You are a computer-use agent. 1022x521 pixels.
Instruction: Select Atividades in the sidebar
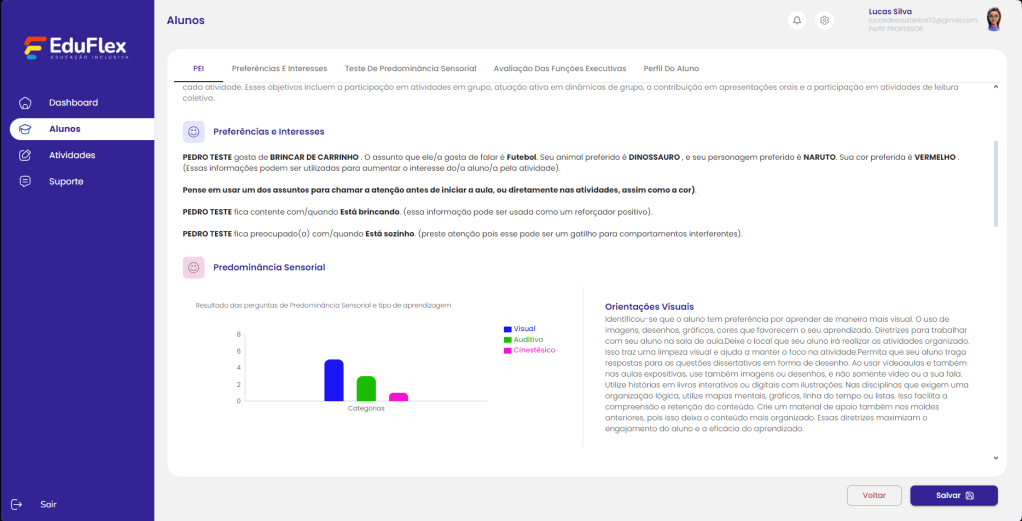(72, 155)
